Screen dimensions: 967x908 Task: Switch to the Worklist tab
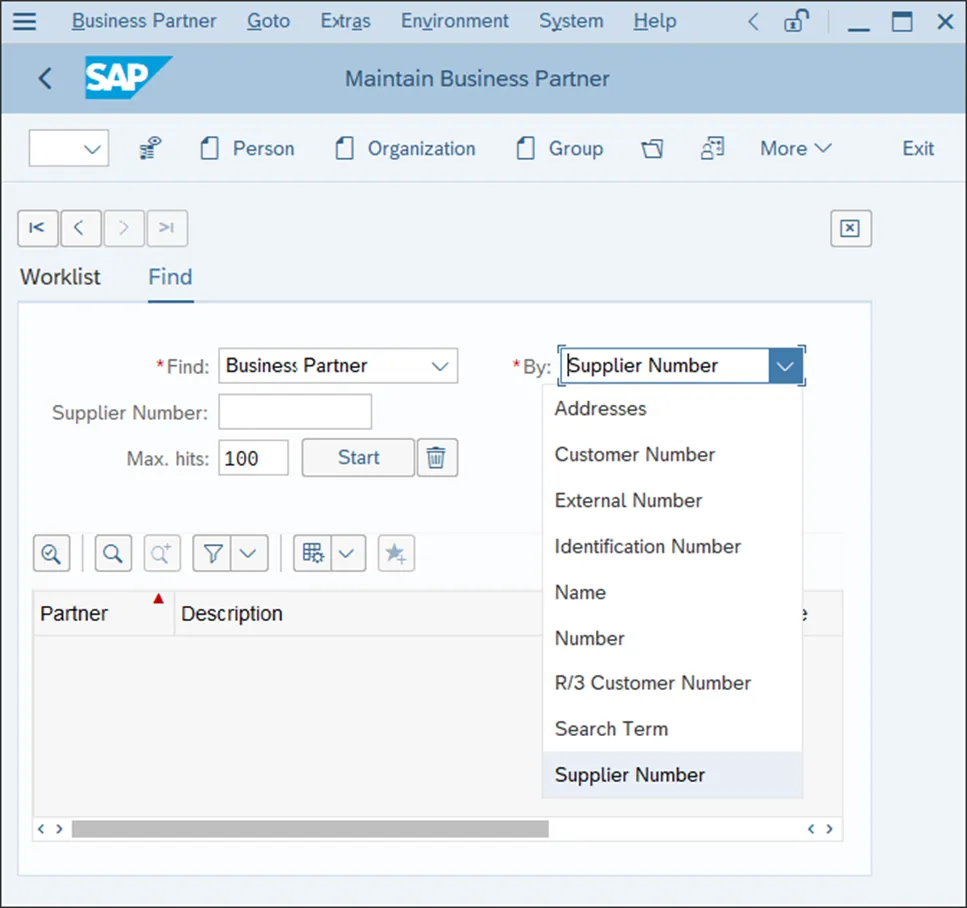(60, 277)
